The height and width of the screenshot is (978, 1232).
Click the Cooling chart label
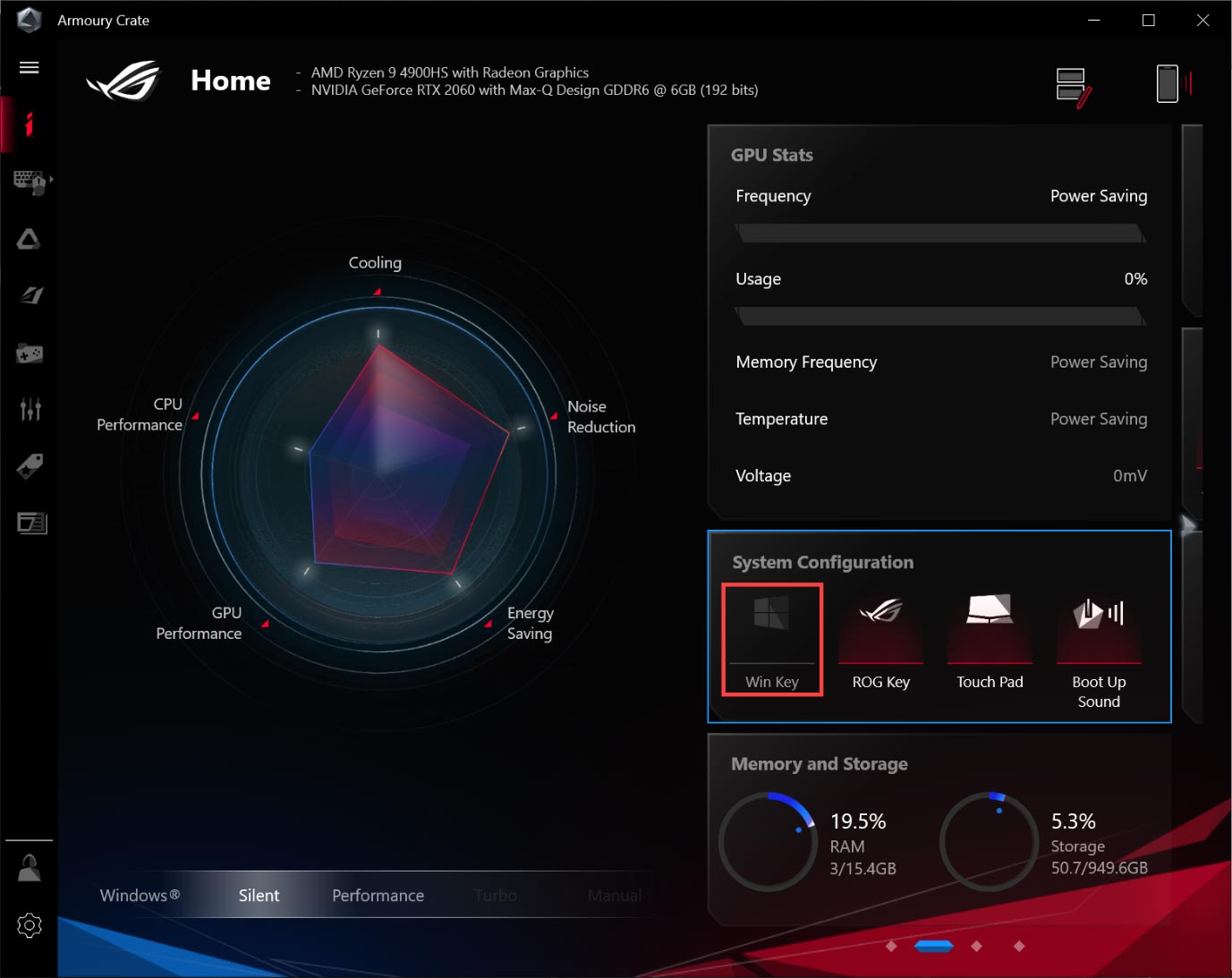tap(375, 263)
